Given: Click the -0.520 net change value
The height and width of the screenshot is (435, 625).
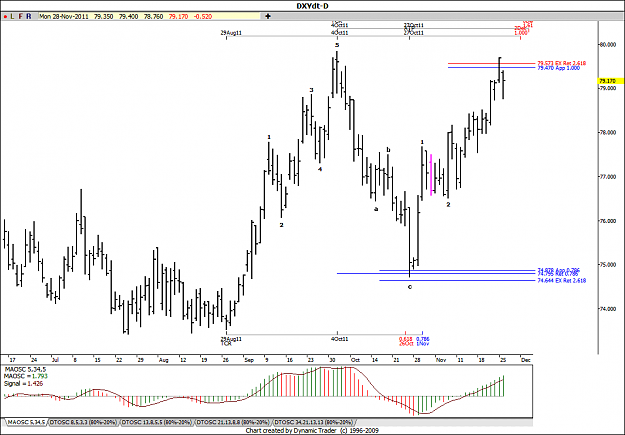Looking at the screenshot, I should coord(203,17).
